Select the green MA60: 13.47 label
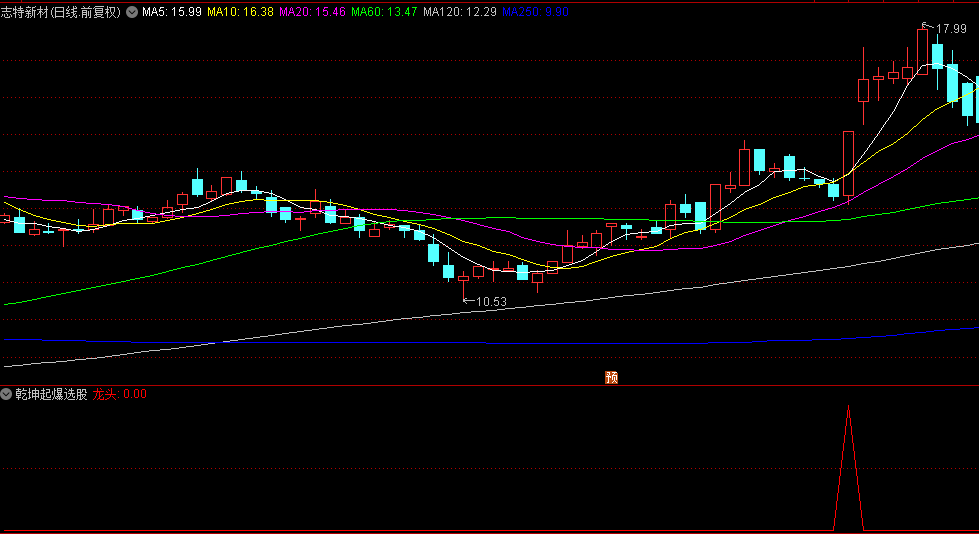 point(384,12)
